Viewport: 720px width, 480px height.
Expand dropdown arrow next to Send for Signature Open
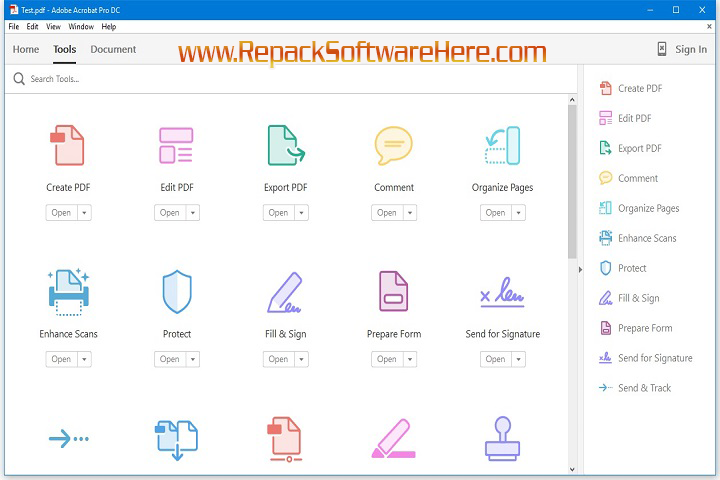518,359
